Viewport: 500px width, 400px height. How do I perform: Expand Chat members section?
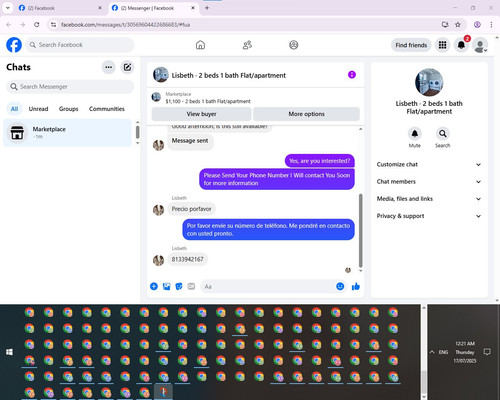429,182
